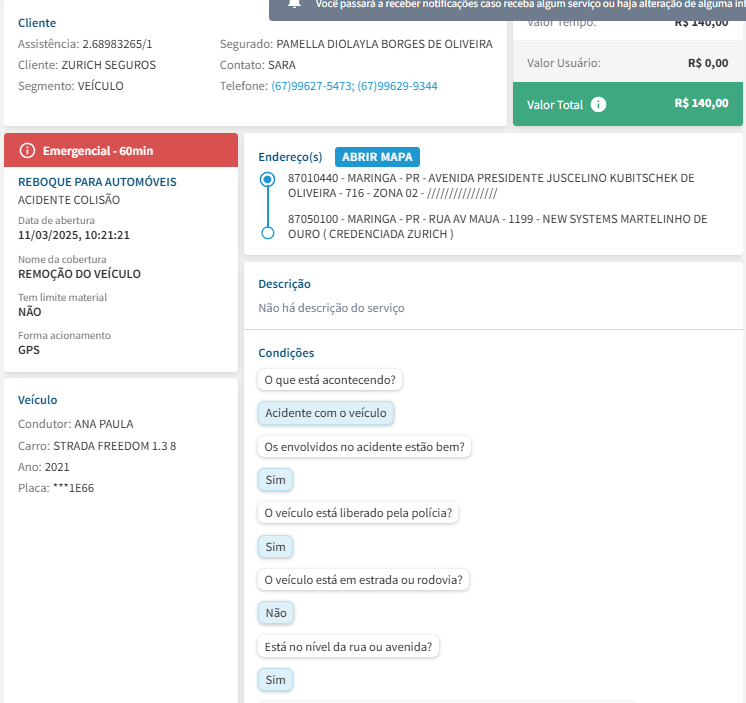Screen dimensions: 746x703
Task: Click "O veículo está liberado pela polícia?"
Action: coord(358,513)
